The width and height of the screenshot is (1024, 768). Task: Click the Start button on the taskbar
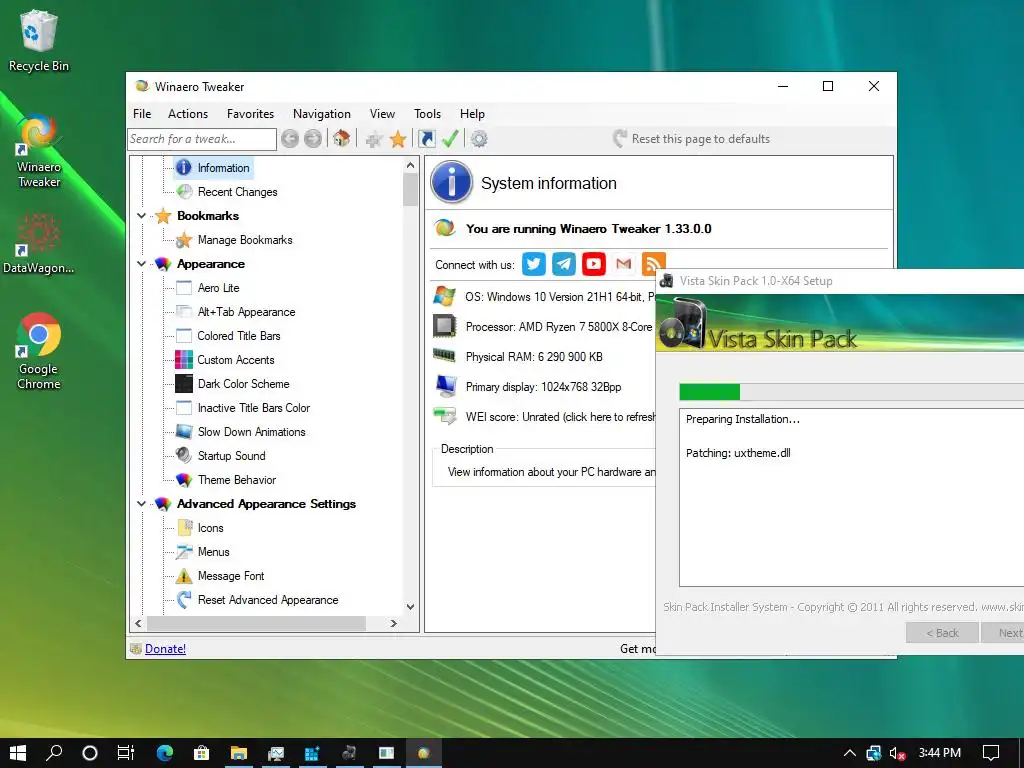tap(18, 753)
